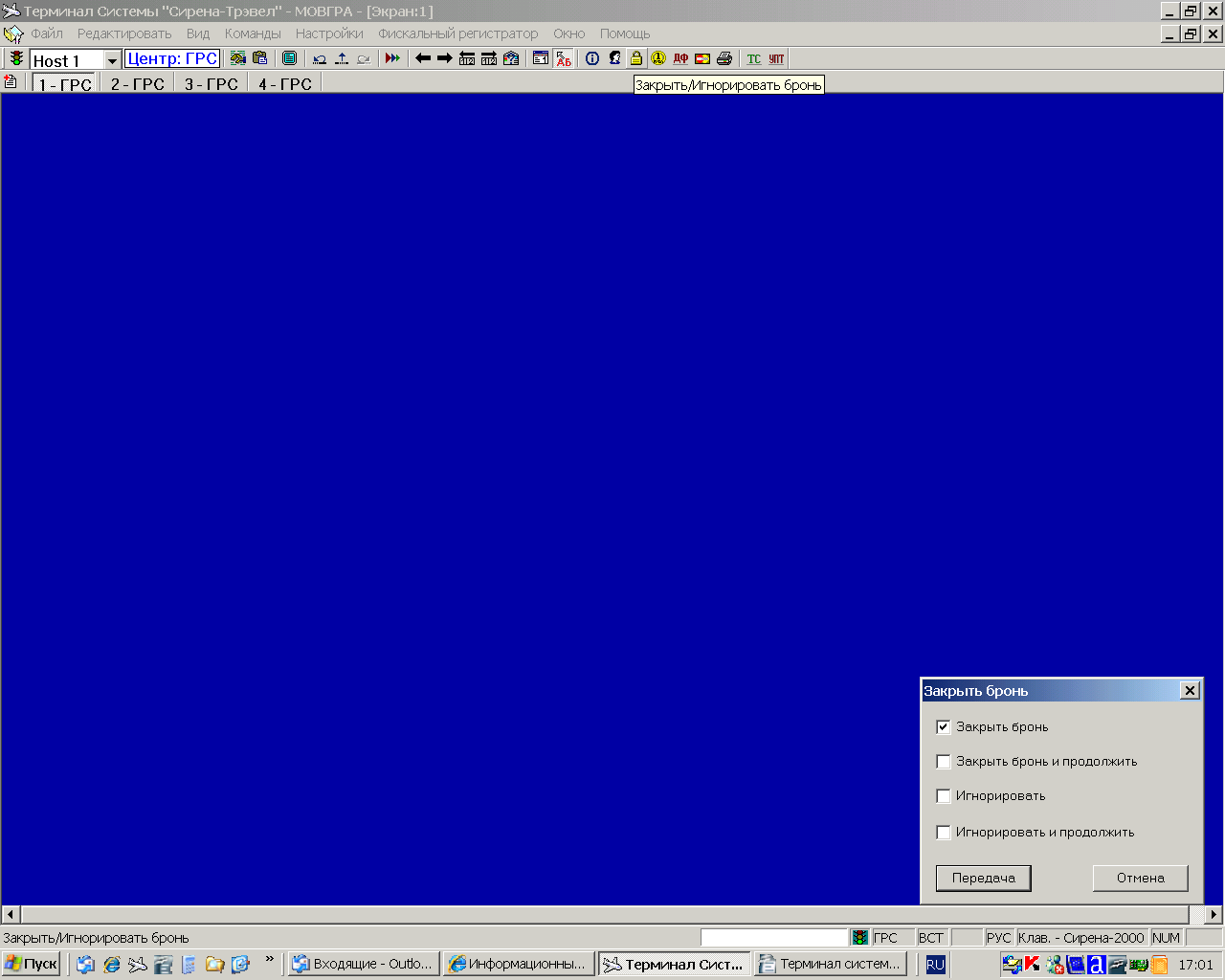
Task: Click the black left arrow toolbar icon
Action: tap(423, 59)
